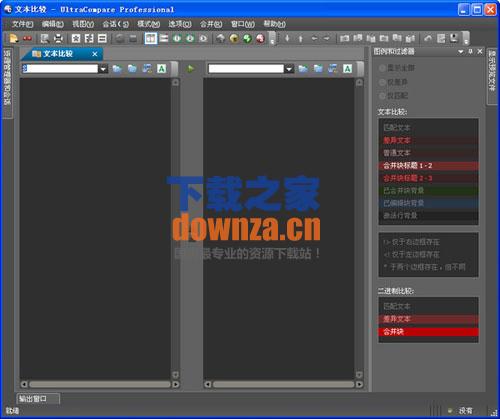Open the overflow chevron at the far right toolbar end
500x419 pixels.
click(x=466, y=39)
